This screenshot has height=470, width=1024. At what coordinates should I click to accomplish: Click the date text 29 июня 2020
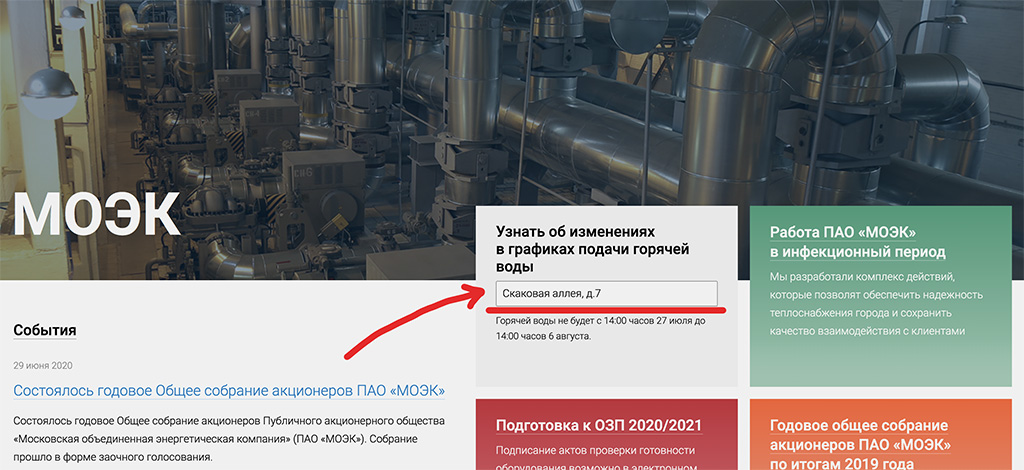click(x=42, y=366)
